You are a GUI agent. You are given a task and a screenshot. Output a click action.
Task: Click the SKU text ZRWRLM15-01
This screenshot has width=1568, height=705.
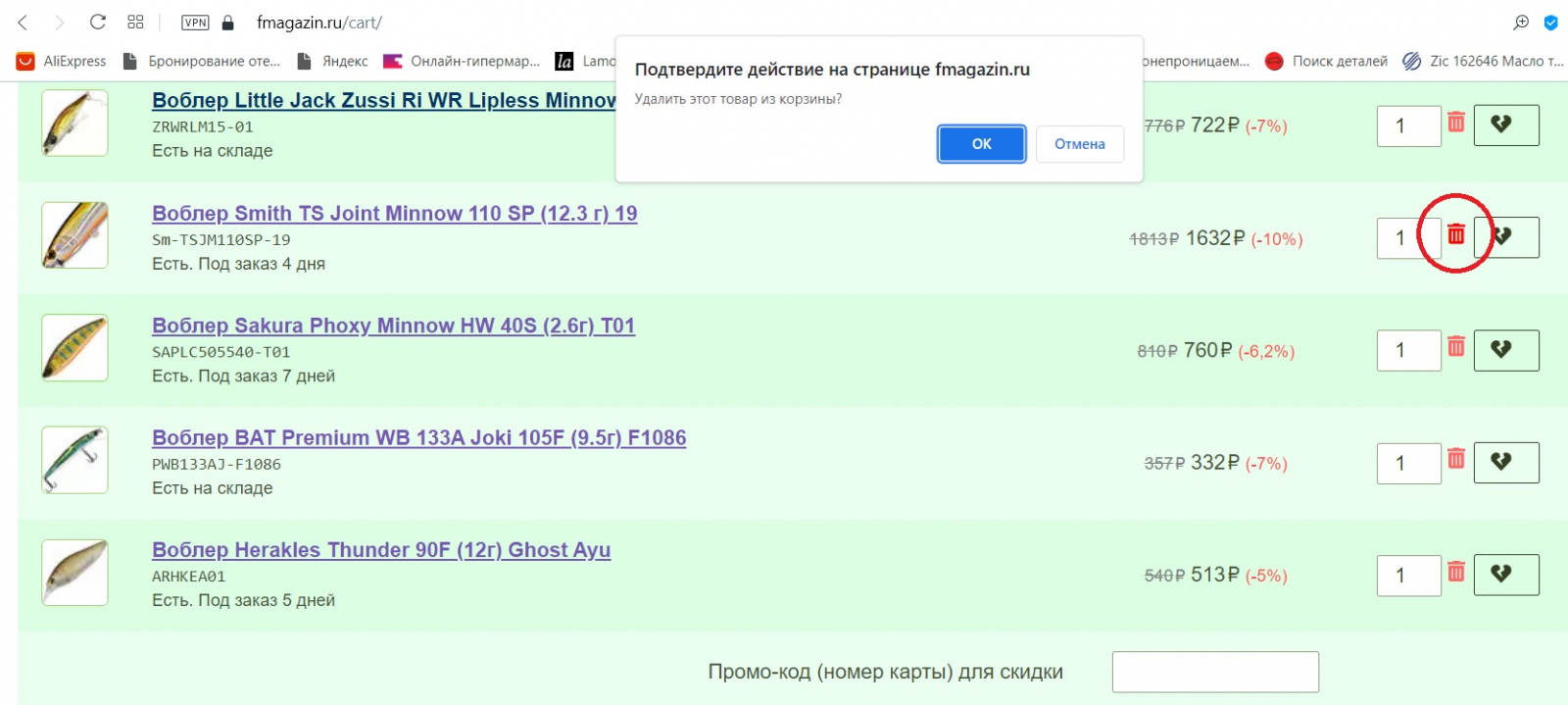(x=203, y=127)
